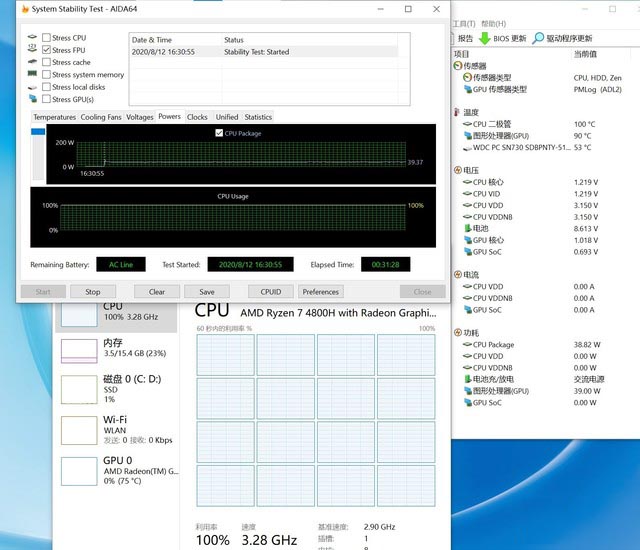Select the 电流 category row
This screenshot has width=640, height=550.
(x=467, y=275)
